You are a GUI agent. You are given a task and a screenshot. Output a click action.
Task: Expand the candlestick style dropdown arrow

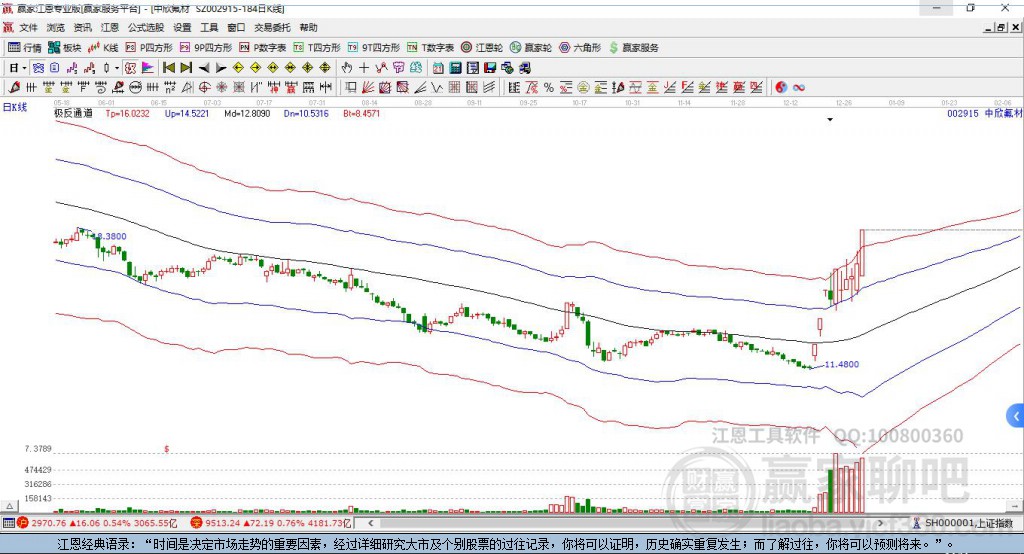117,68
